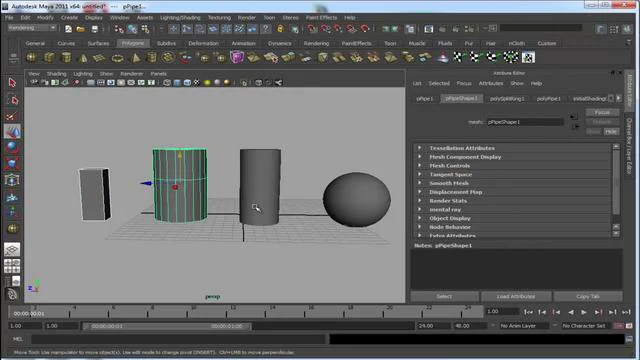
Task: Select the arrow Select tool in toolbox
Action: click(12, 83)
